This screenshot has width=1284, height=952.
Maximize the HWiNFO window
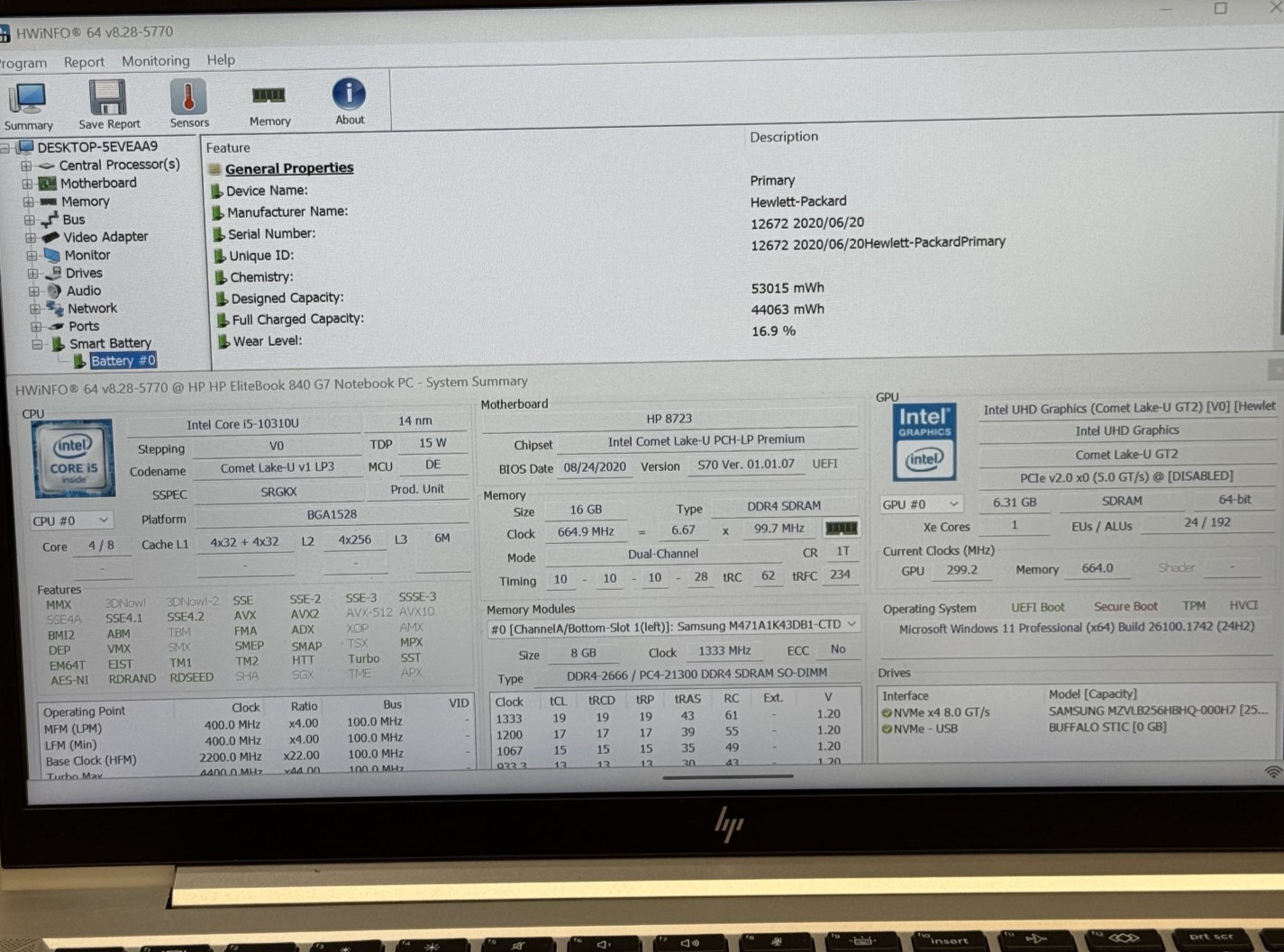(1220, 8)
